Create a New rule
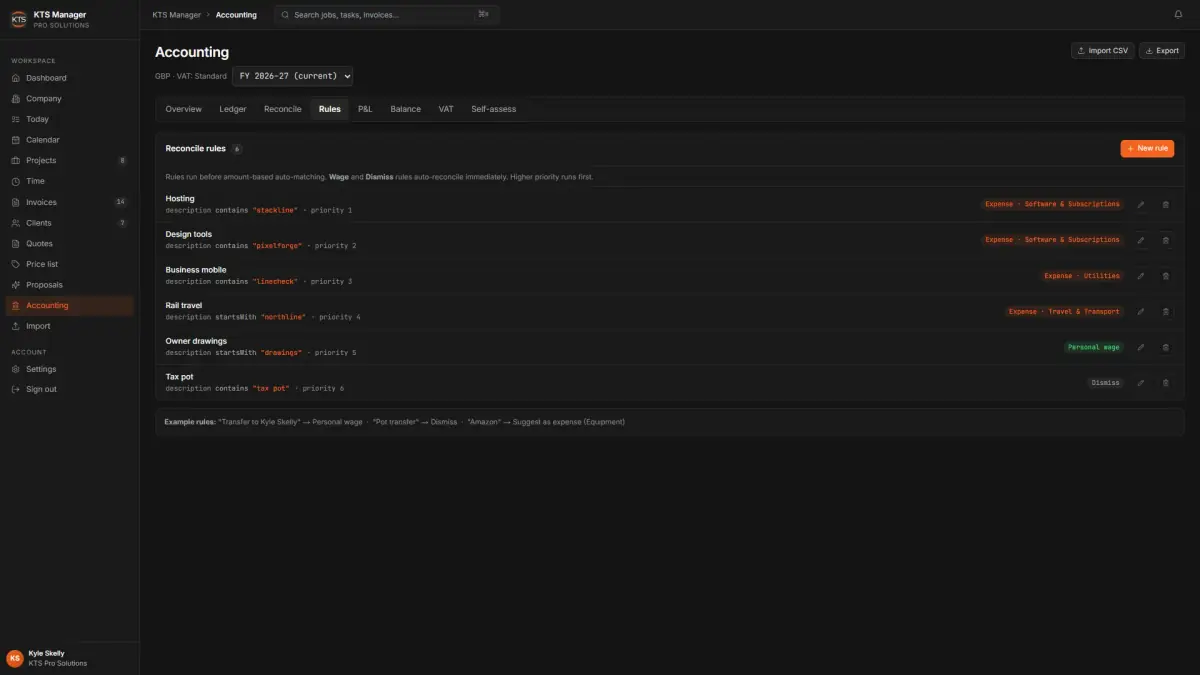The height and width of the screenshot is (675, 1200). click(x=1147, y=148)
